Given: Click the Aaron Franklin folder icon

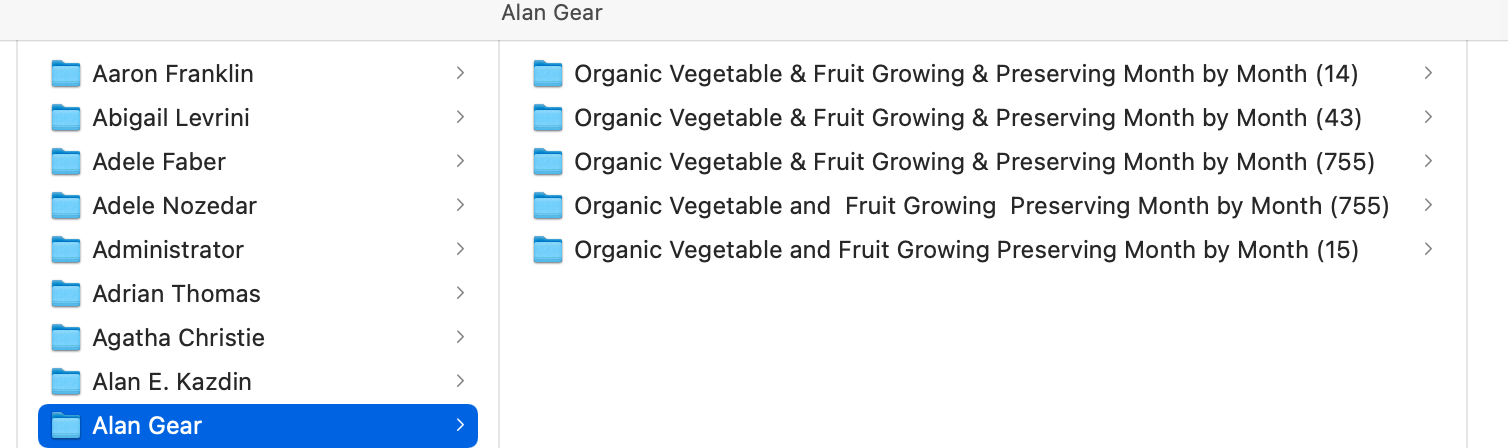Looking at the screenshot, I should [66, 74].
